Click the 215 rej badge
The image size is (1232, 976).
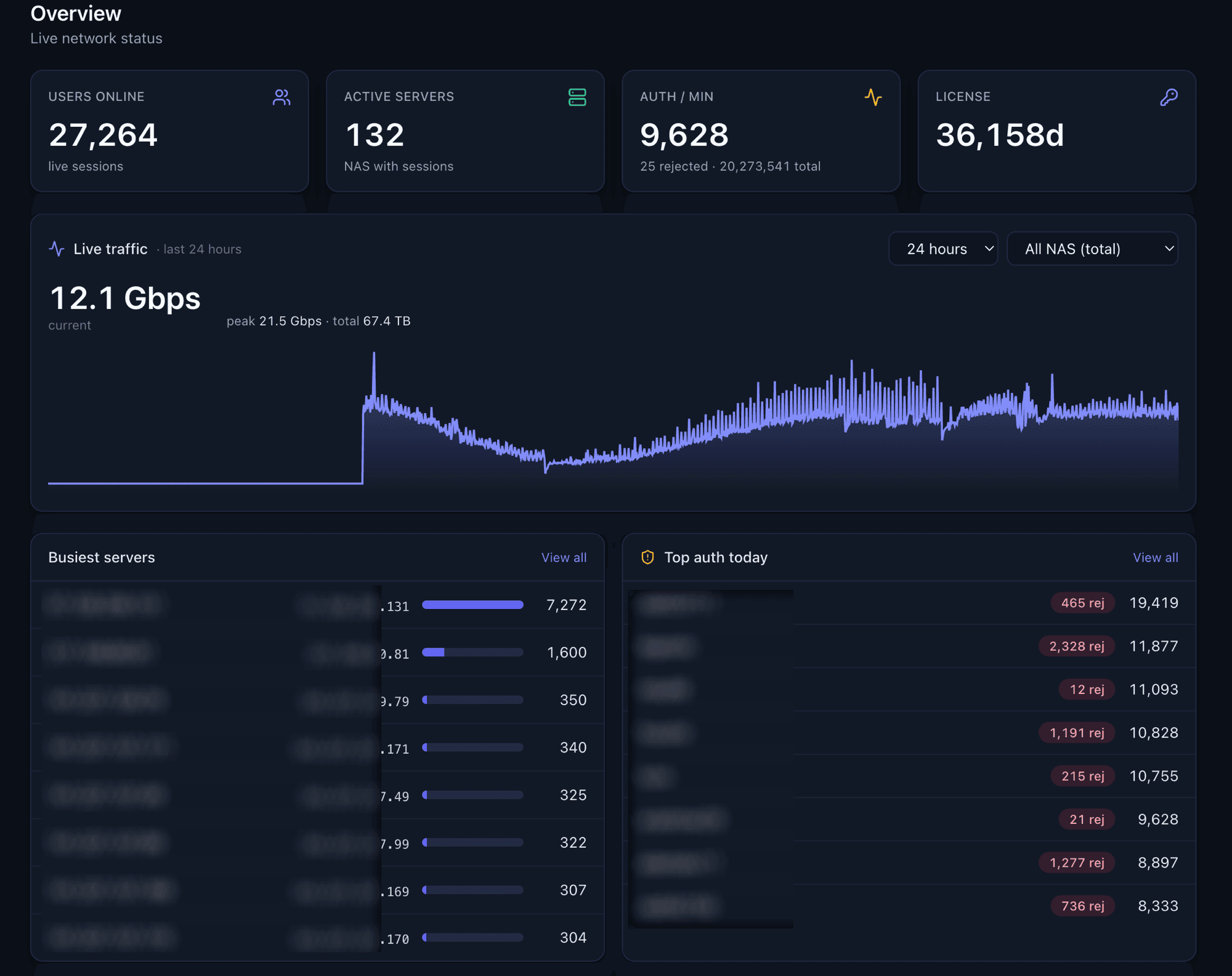click(1082, 776)
